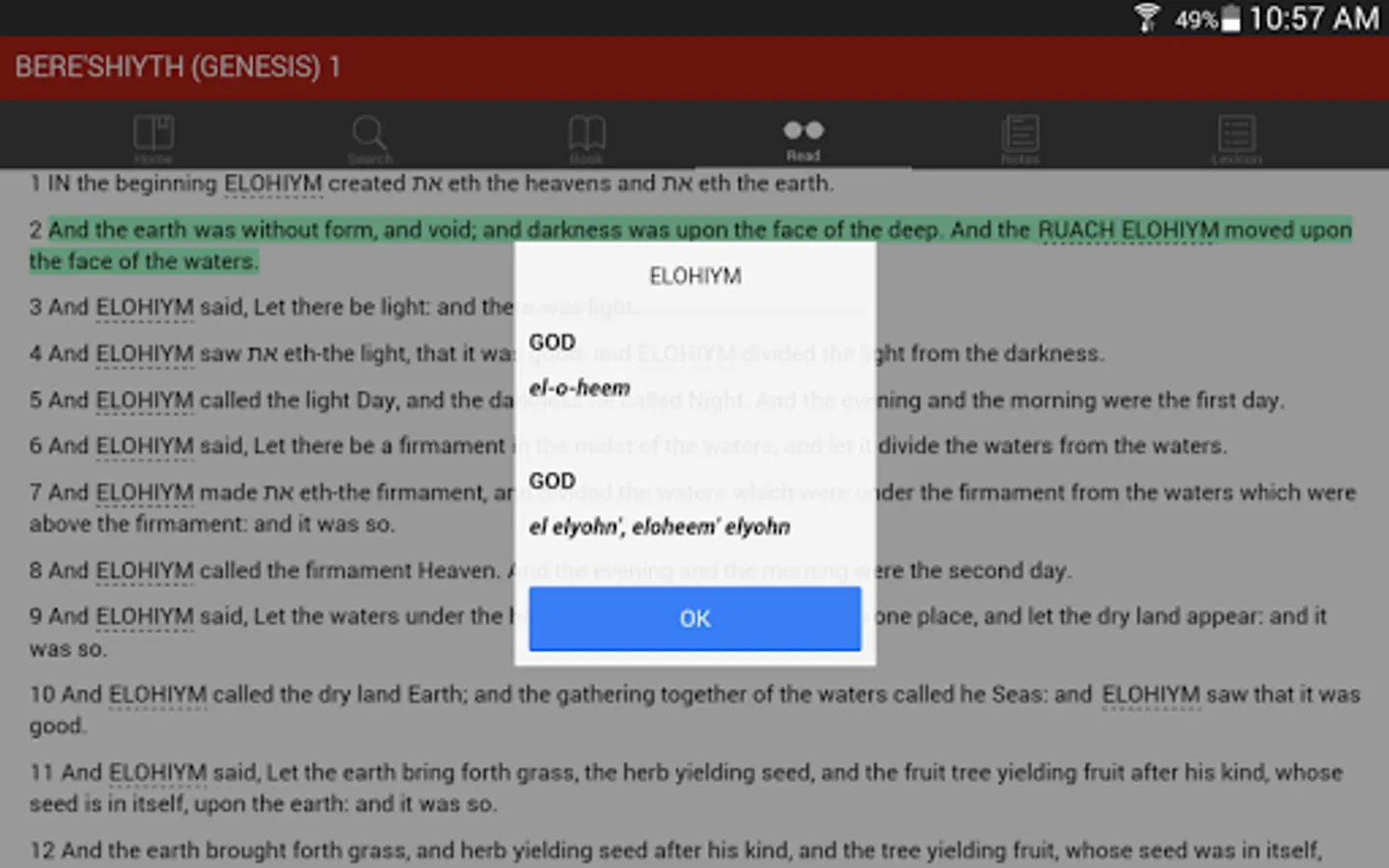
Task: Tap second ELOHIYM before 'saw that it was'
Action: click(1151, 694)
